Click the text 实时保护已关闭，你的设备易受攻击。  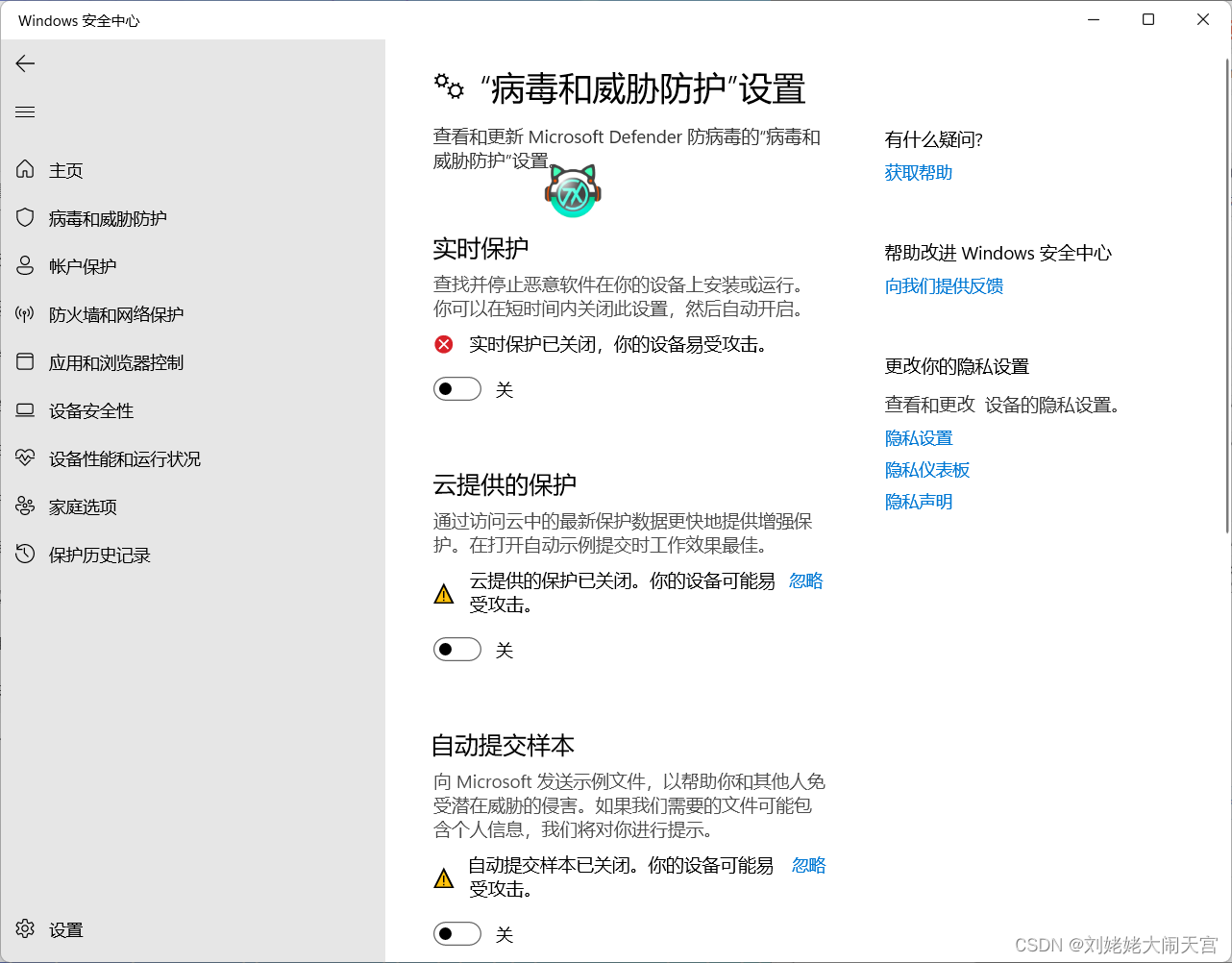point(621,344)
